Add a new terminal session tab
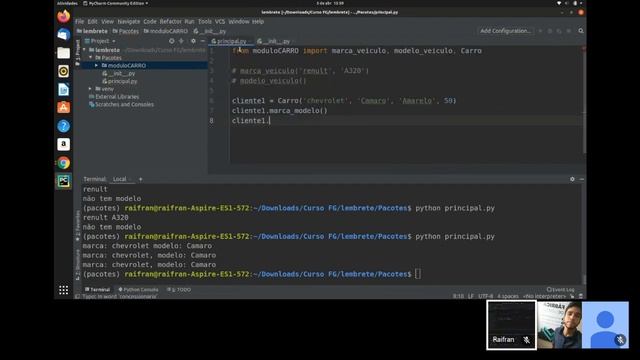 140,179
